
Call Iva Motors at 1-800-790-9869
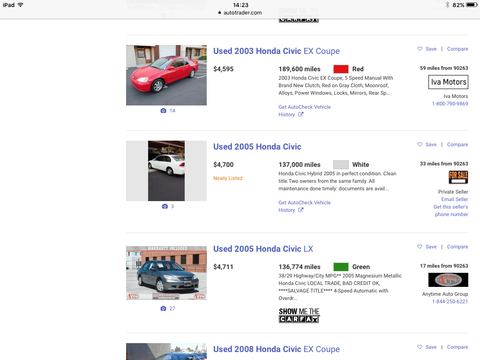point(450,104)
